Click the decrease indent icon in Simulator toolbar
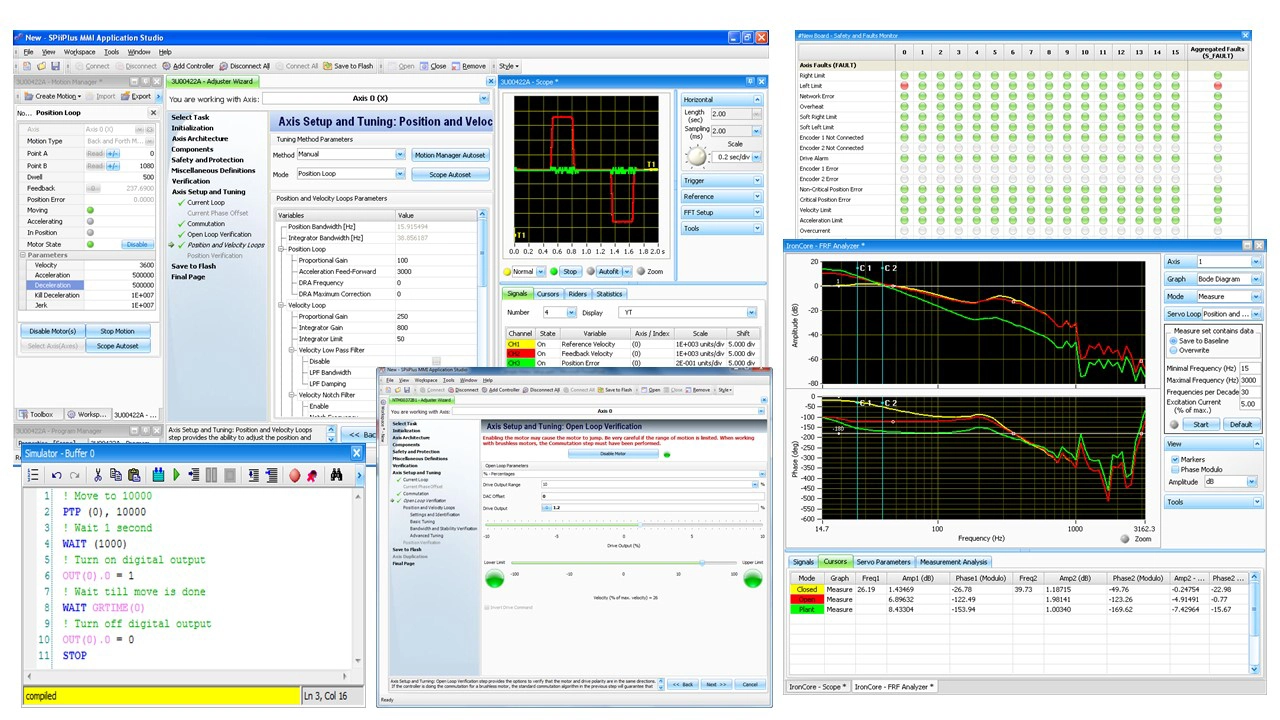Image resolution: width=1280 pixels, height=720 pixels. 254,475
